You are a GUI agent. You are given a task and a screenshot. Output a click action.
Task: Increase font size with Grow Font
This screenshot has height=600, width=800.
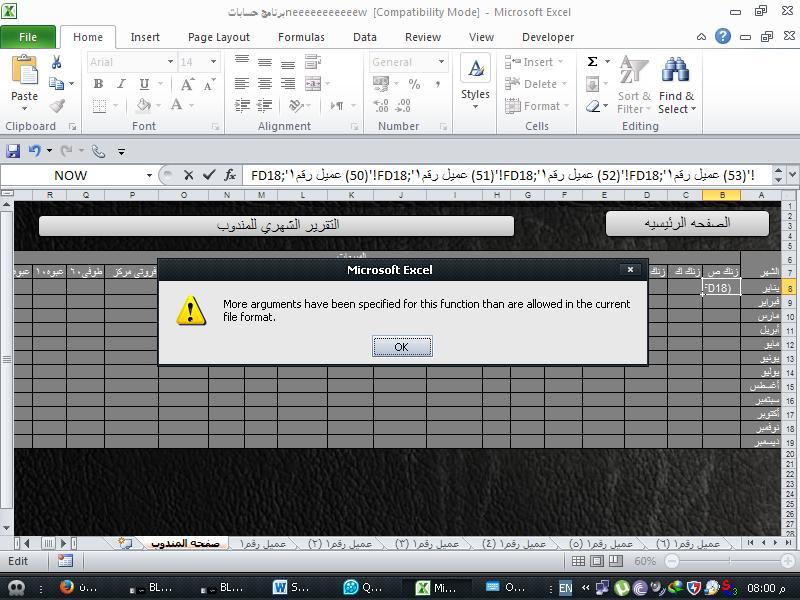tap(187, 84)
